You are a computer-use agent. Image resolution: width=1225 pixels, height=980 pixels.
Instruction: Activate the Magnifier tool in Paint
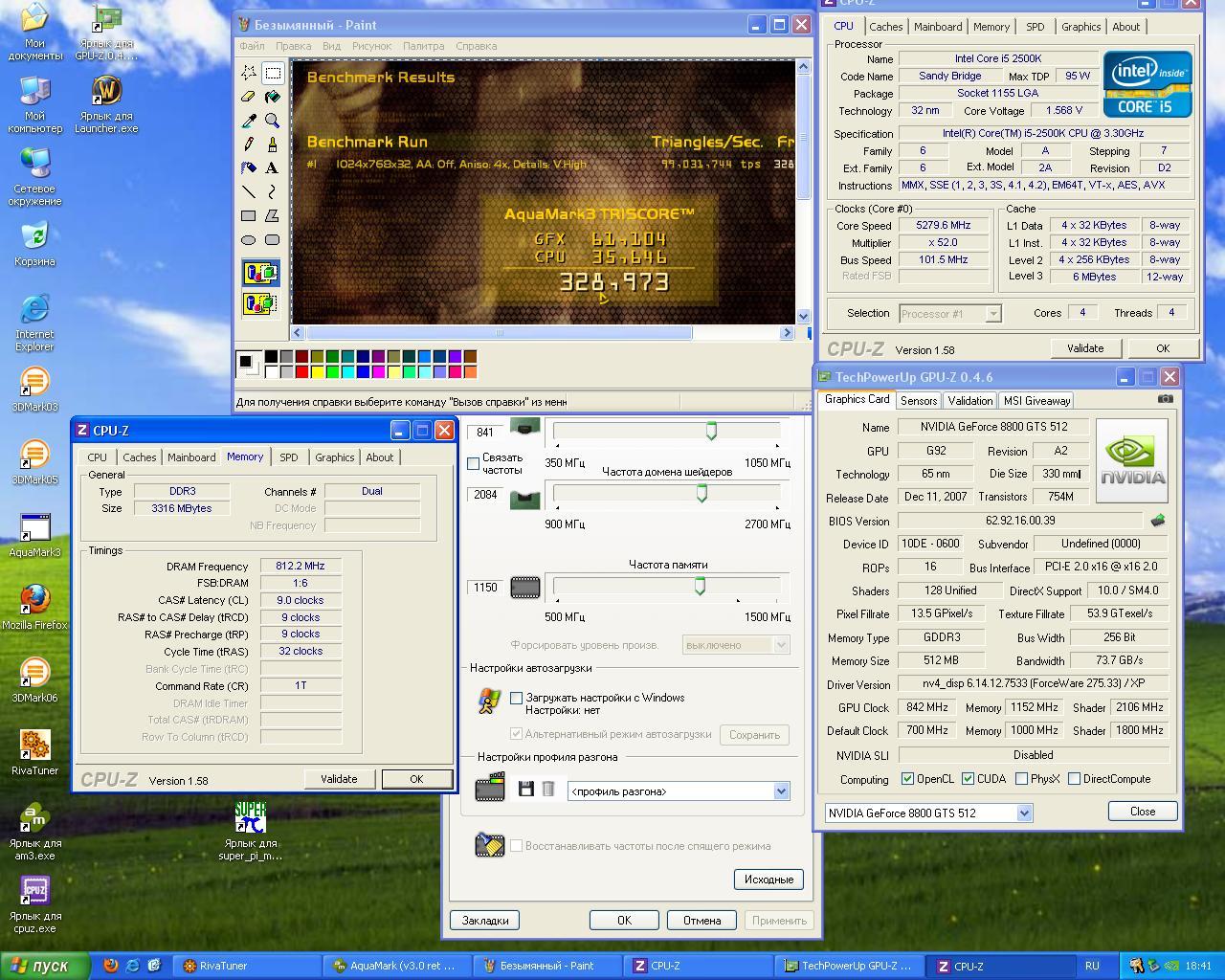272,121
